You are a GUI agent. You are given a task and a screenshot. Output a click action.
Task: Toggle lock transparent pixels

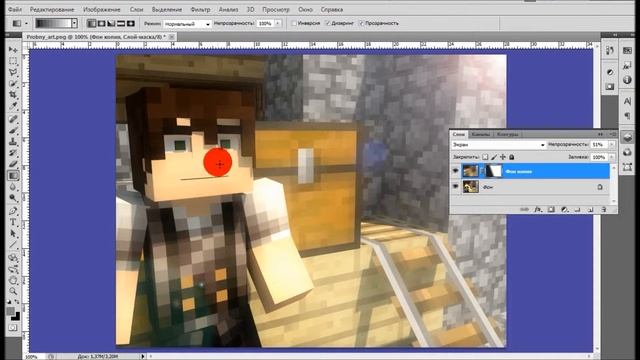[x=485, y=157]
